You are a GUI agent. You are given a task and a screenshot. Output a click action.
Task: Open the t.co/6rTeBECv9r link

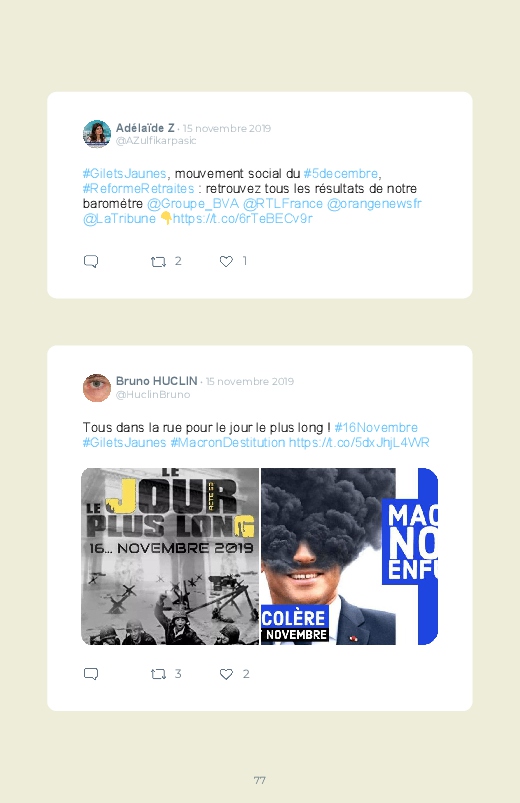coord(242,219)
